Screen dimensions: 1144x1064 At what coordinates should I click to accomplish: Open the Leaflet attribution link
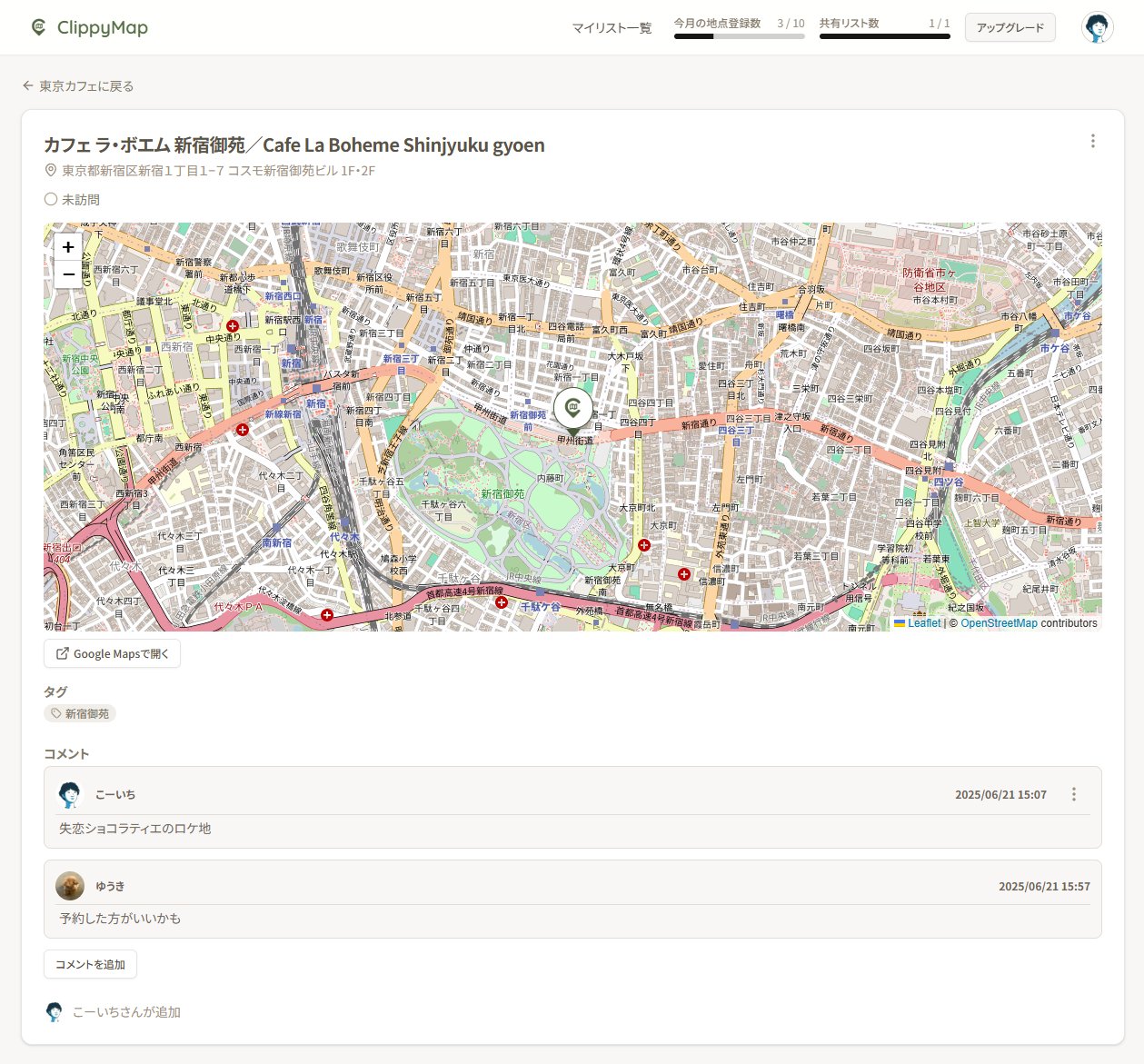pyautogui.click(x=923, y=623)
